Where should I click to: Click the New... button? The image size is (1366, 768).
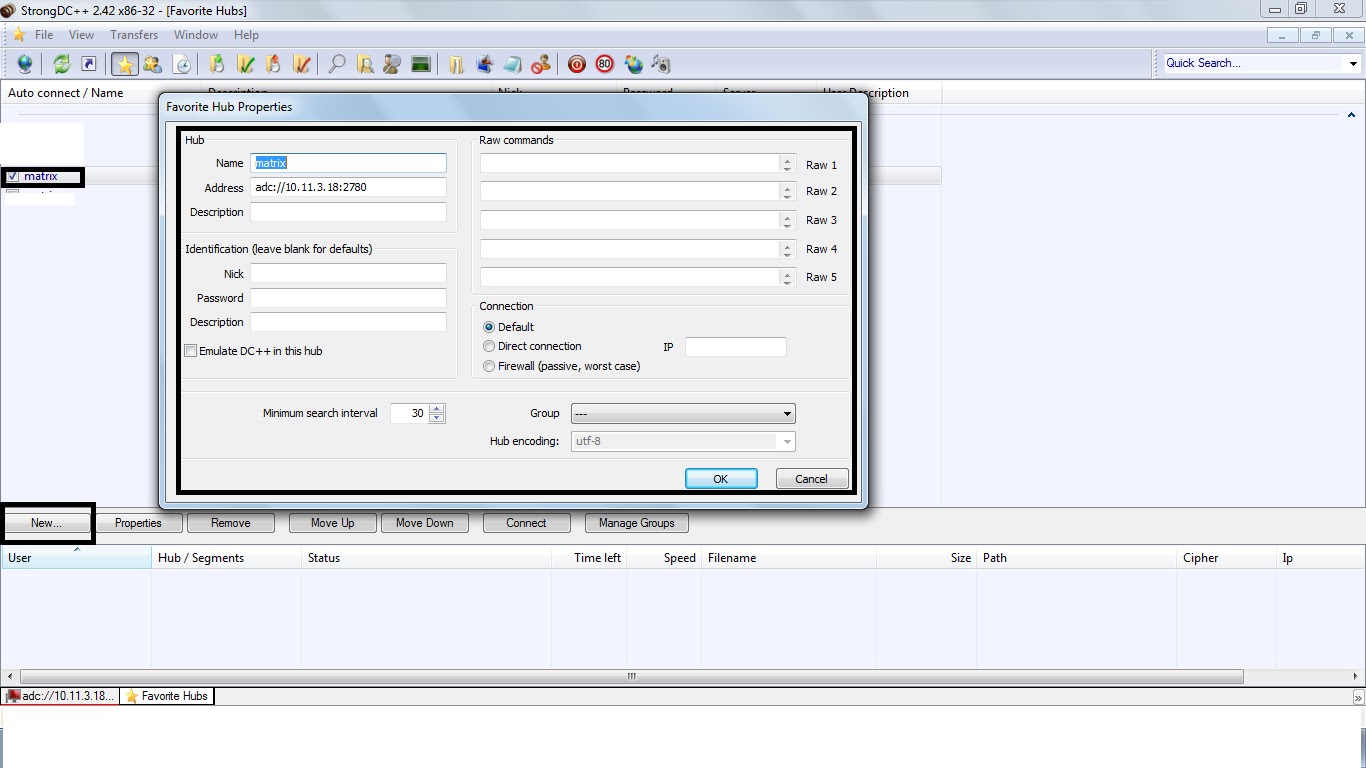click(46, 523)
